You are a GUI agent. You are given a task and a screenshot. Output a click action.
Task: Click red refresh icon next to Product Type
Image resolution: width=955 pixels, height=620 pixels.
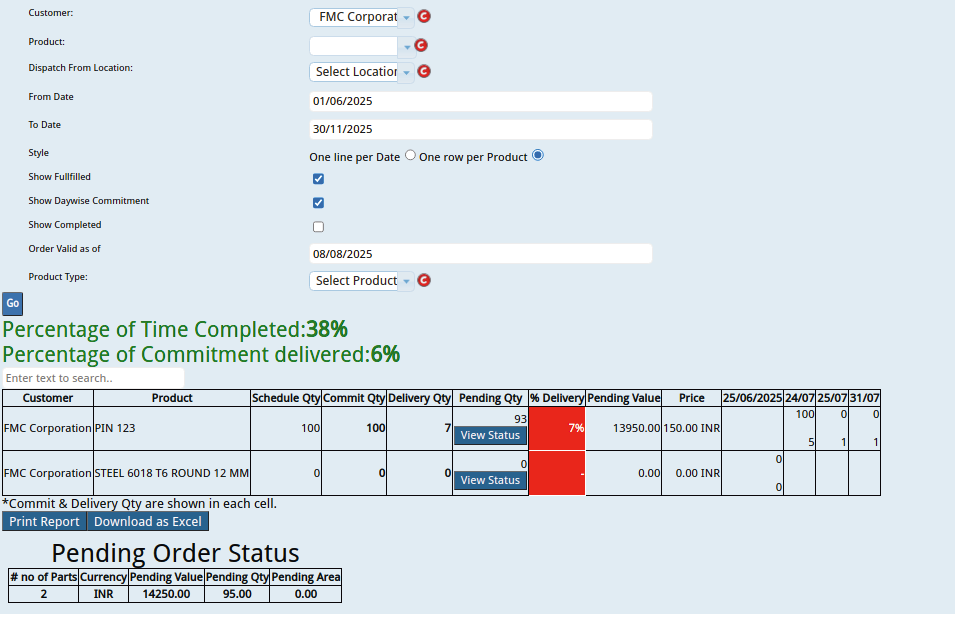pyautogui.click(x=424, y=281)
